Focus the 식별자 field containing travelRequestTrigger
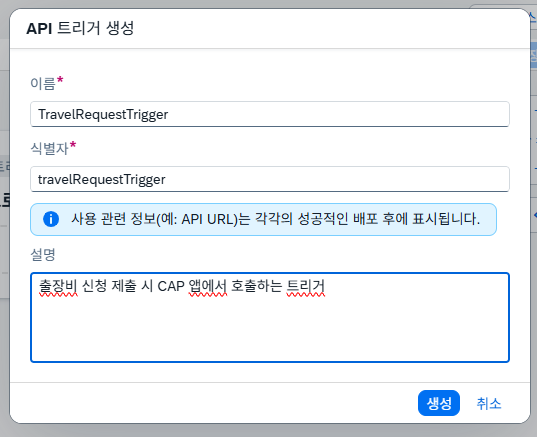 [270, 179]
